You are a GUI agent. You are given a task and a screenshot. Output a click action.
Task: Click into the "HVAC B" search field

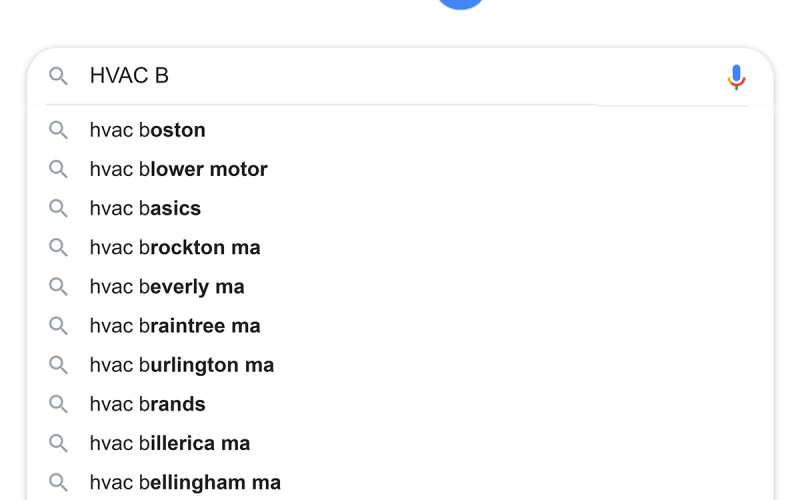tap(400, 76)
